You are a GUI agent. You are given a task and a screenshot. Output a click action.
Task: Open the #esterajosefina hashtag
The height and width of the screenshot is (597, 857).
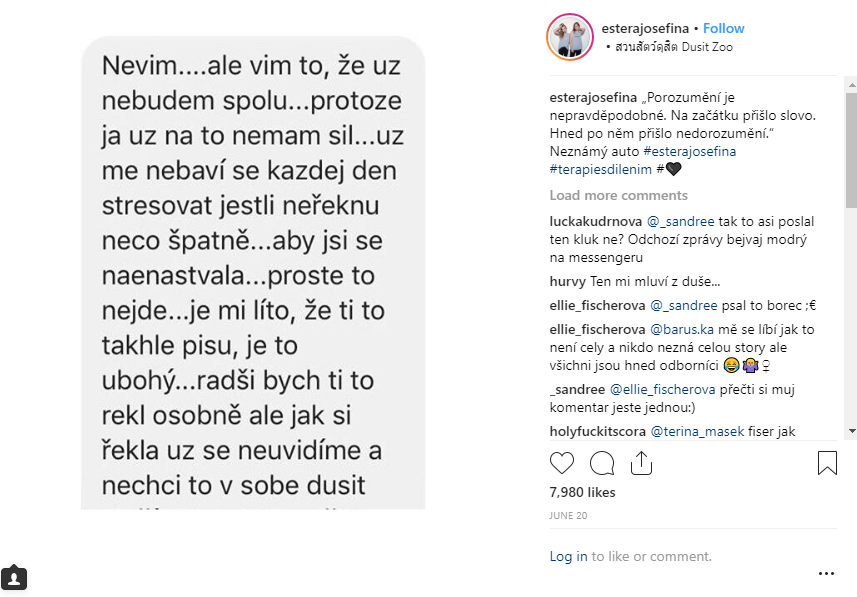click(689, 151)
